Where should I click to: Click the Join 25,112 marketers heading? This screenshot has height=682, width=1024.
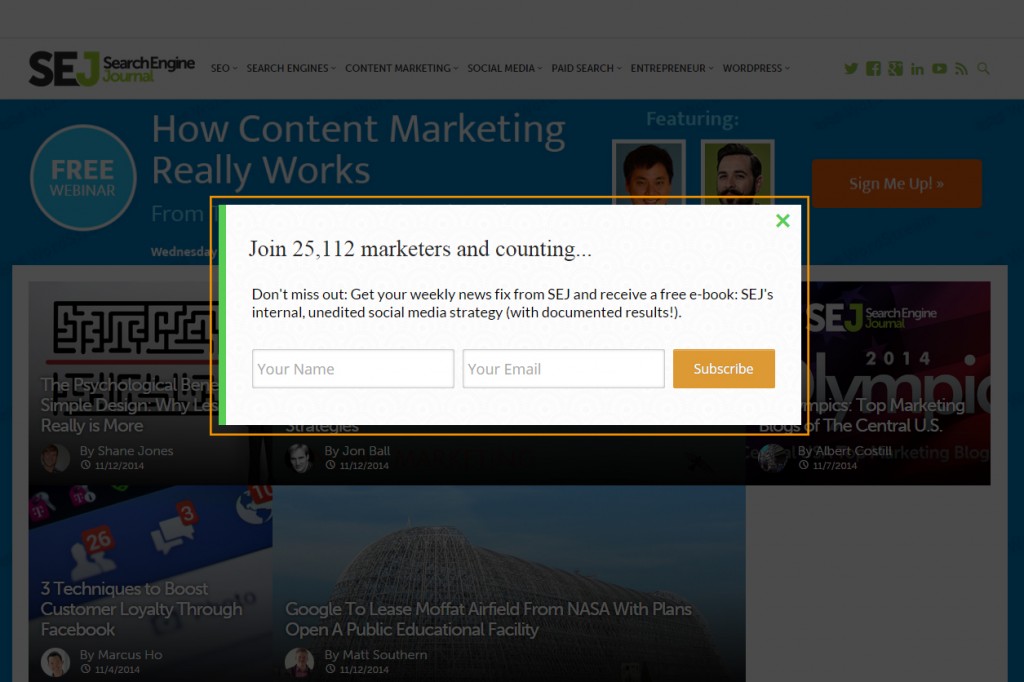tap(420, 249)
